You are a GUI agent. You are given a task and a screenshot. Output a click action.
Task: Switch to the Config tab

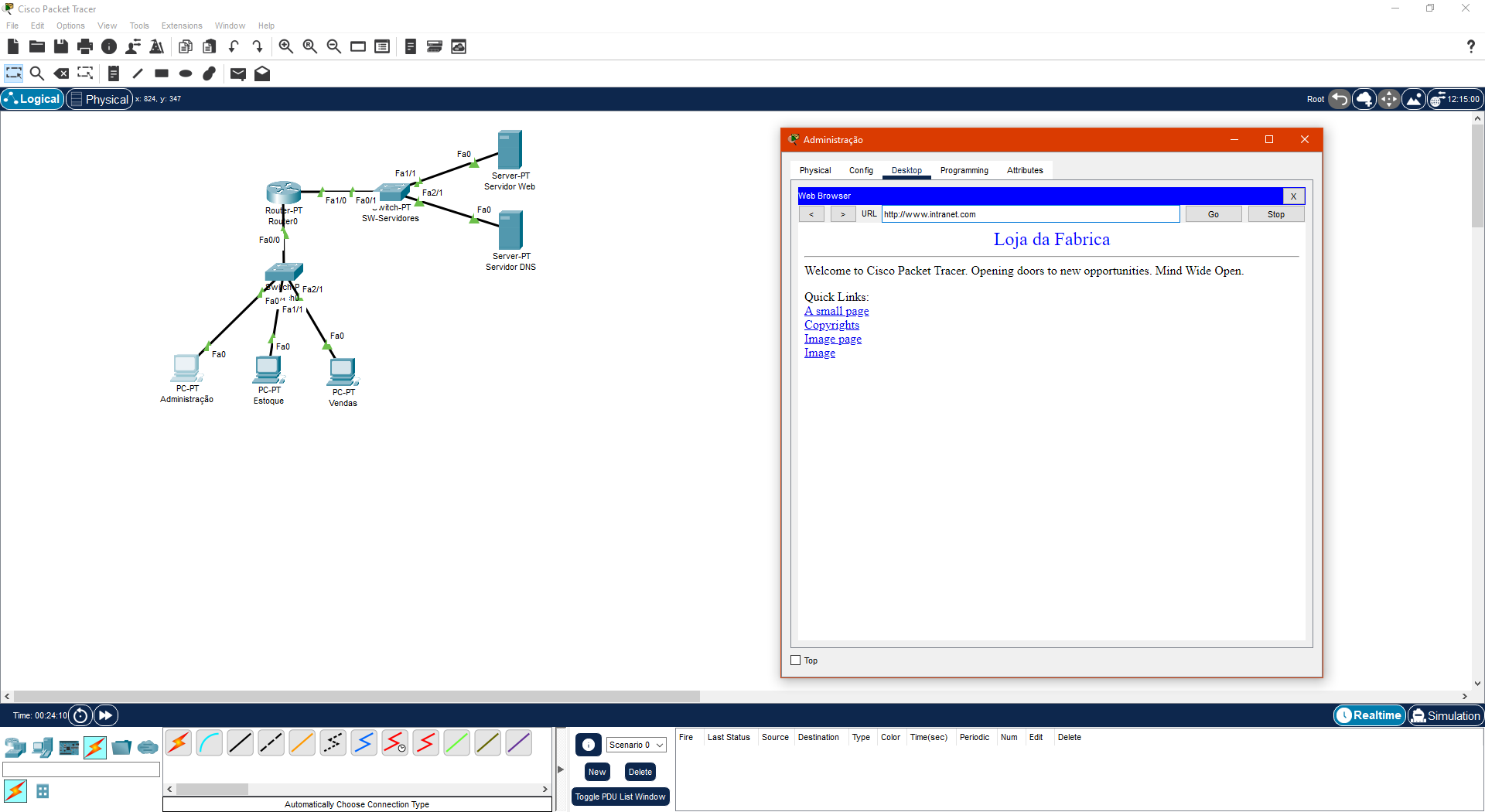(x=861, y=170)
